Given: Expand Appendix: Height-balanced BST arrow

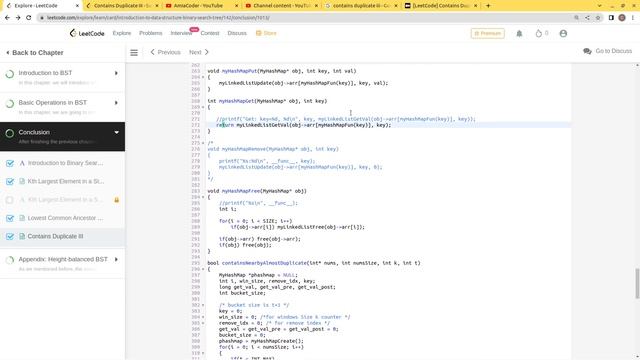Looking at the screenshot, I should click(116, 260).
